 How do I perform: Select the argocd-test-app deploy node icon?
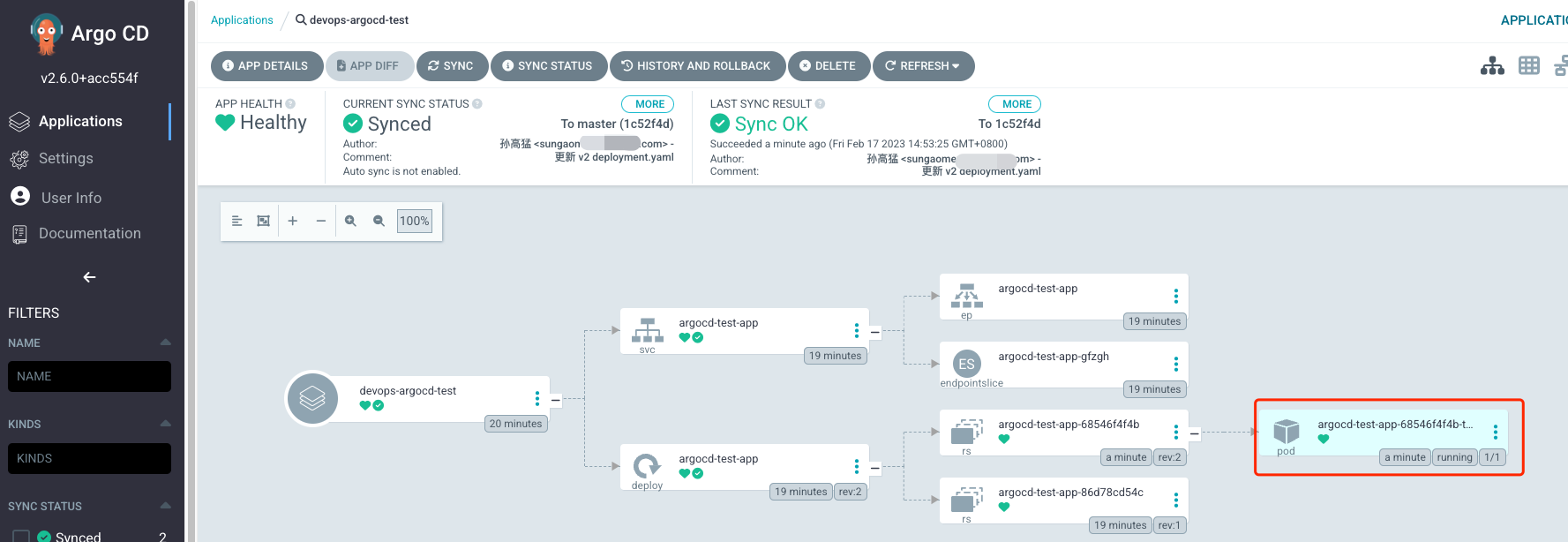pyautogui.click(x=648, y=467)
